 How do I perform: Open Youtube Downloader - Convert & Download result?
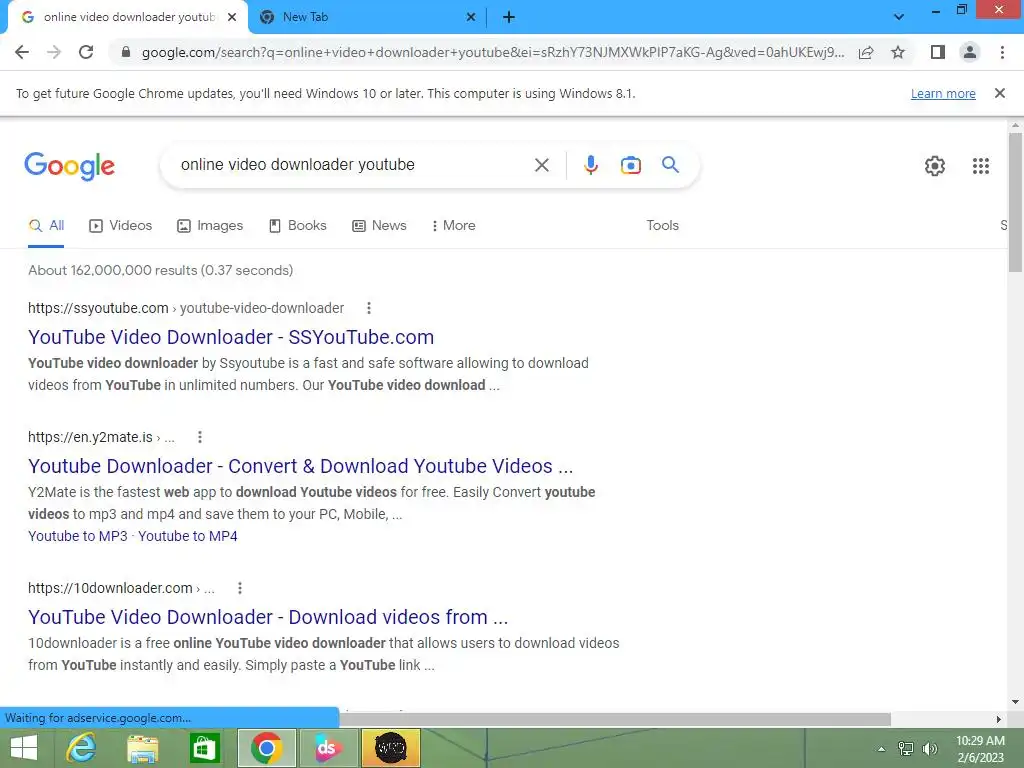[300, 466]
